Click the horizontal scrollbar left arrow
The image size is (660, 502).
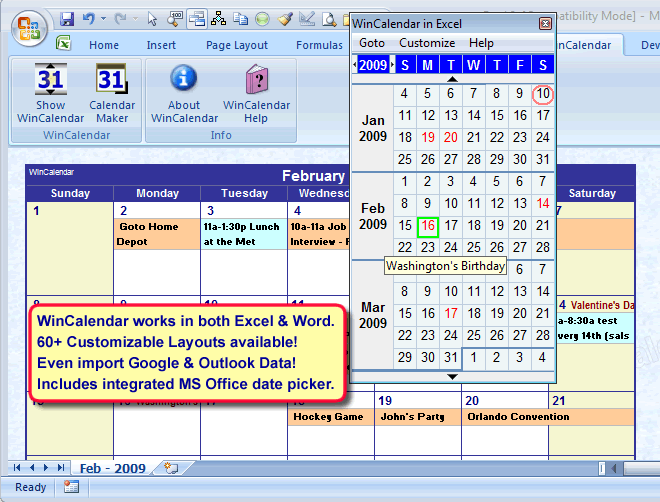click(611, 468)
